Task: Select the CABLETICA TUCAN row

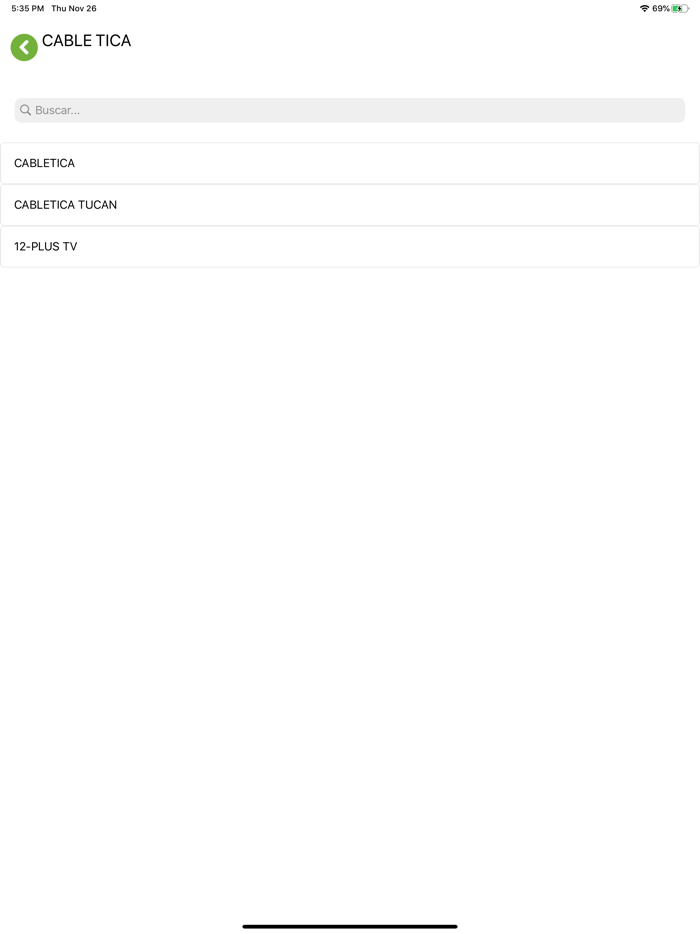Action: coord(350,205)
